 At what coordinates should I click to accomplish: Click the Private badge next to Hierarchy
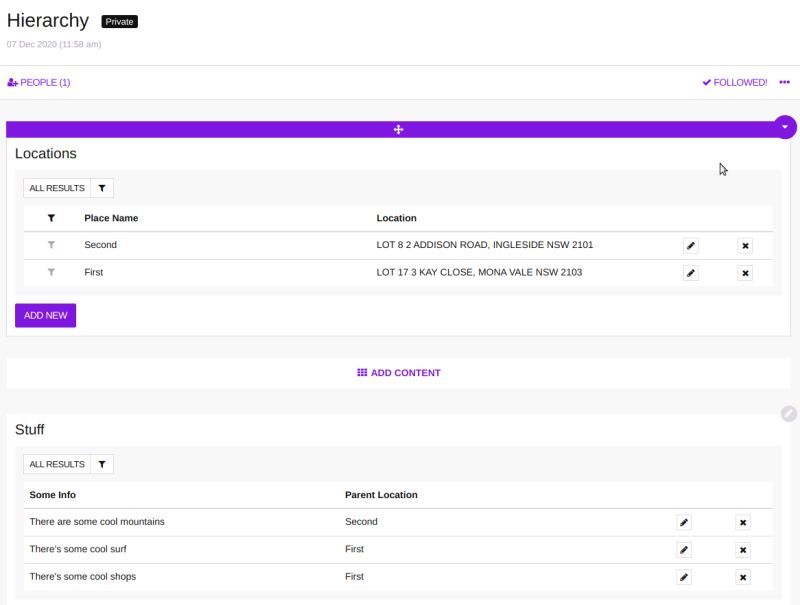coord(119,20)
